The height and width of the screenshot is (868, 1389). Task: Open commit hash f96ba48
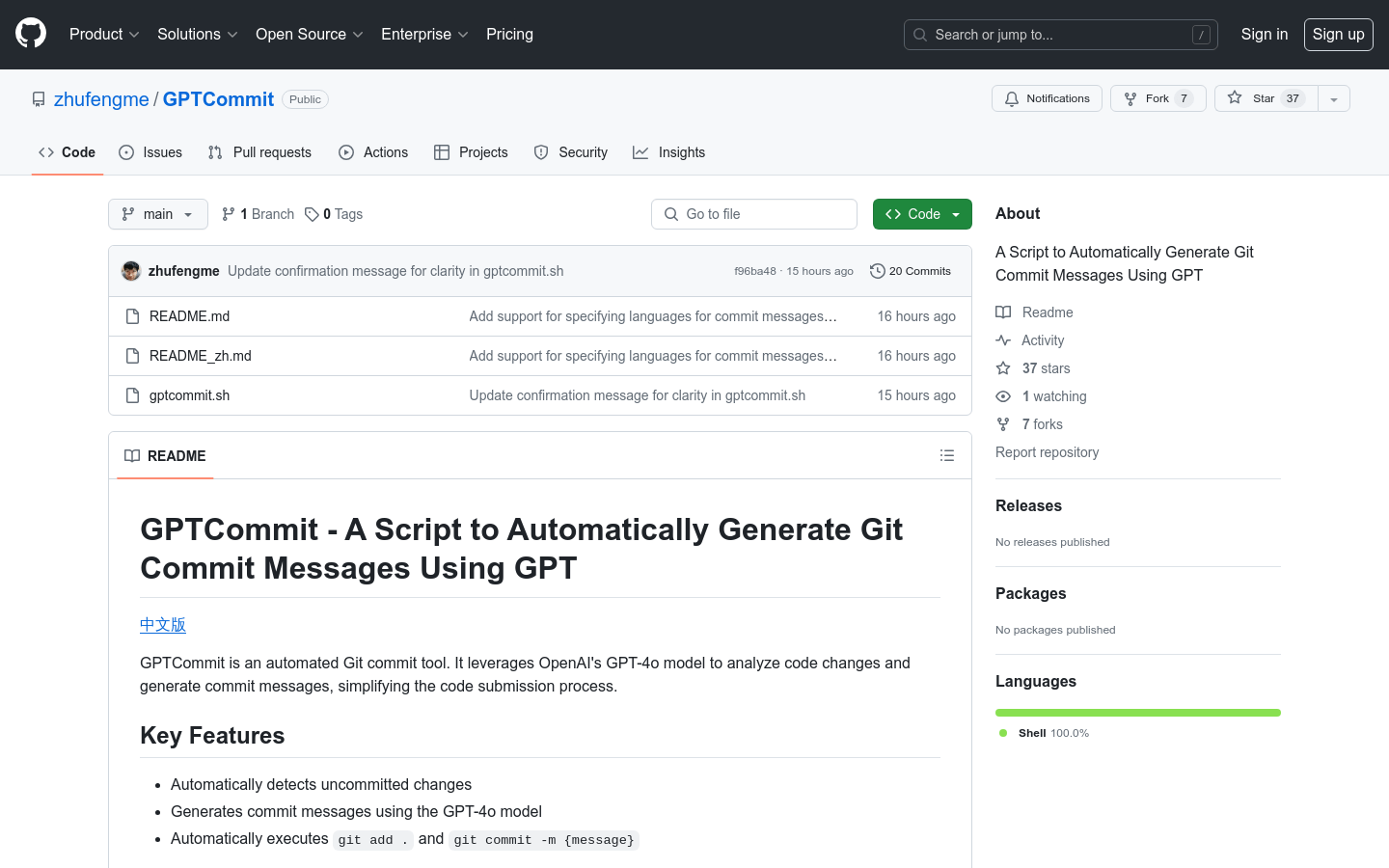(755, 271)
